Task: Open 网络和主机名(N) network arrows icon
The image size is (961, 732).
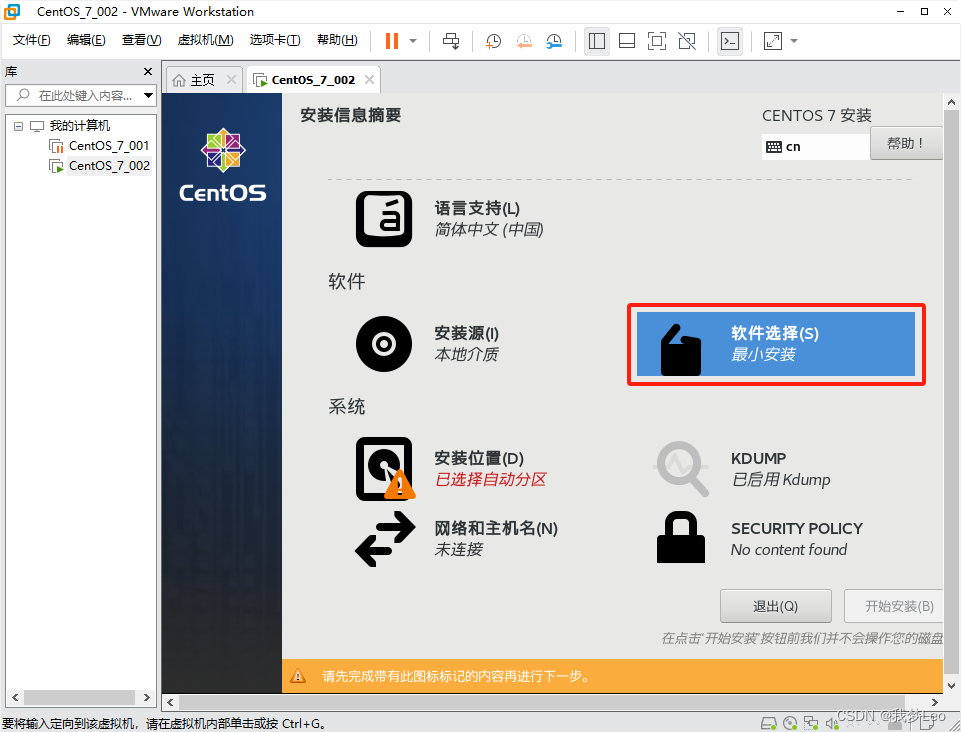Action: click(386, 539)
